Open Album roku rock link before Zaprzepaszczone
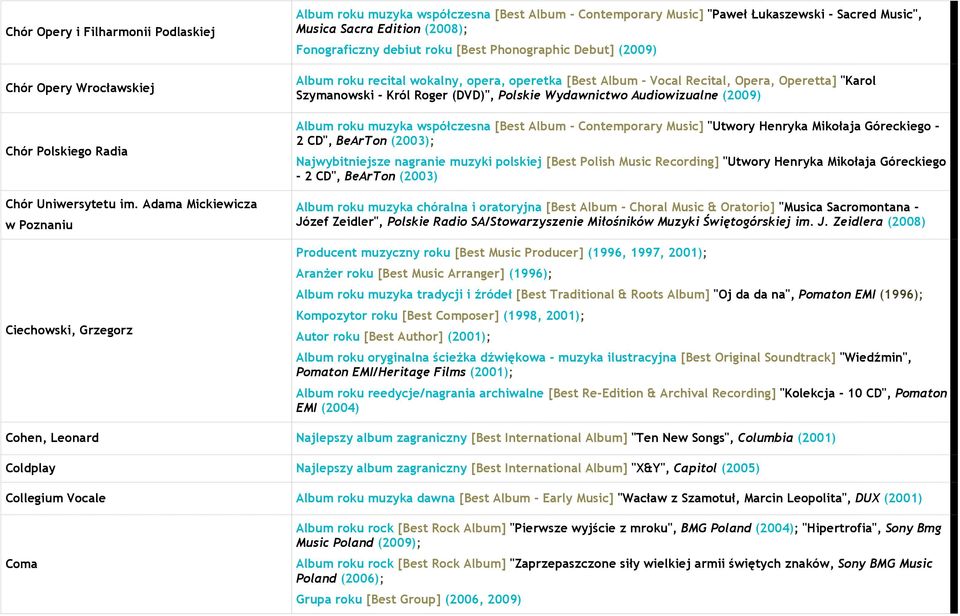 345,563
